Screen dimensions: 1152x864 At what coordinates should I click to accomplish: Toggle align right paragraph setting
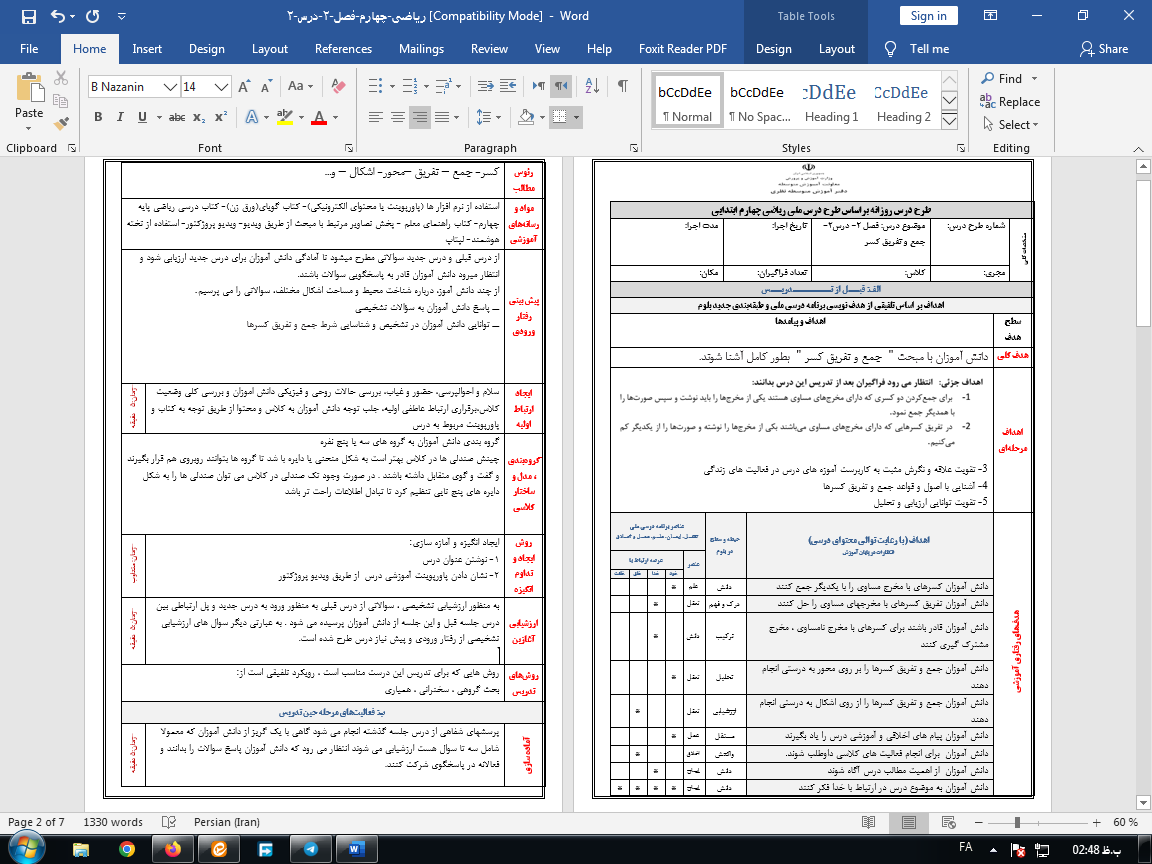coord(420,117)
